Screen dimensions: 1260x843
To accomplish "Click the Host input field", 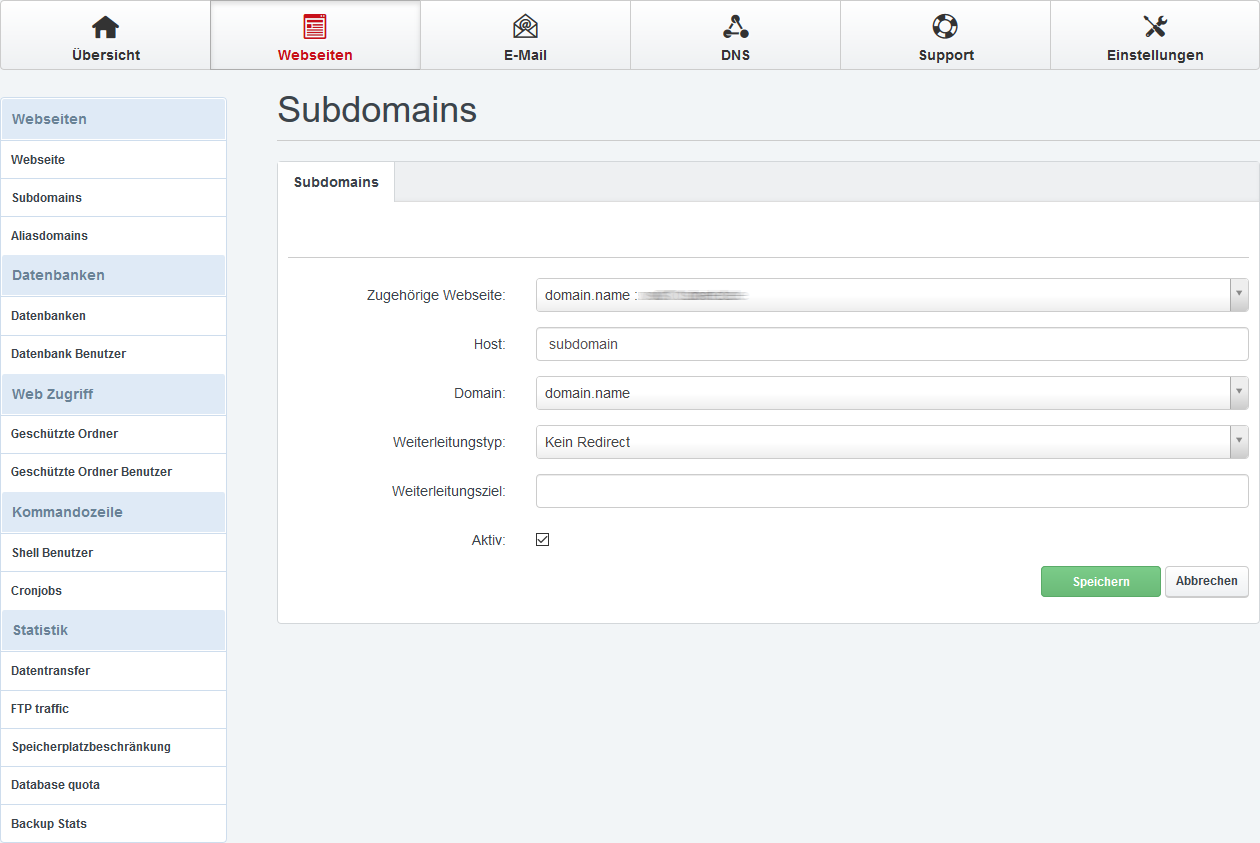I will pos(891,344).
